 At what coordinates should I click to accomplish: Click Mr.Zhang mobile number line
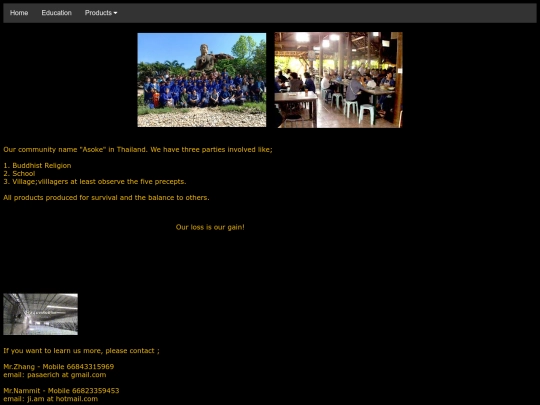pos(59,366)
